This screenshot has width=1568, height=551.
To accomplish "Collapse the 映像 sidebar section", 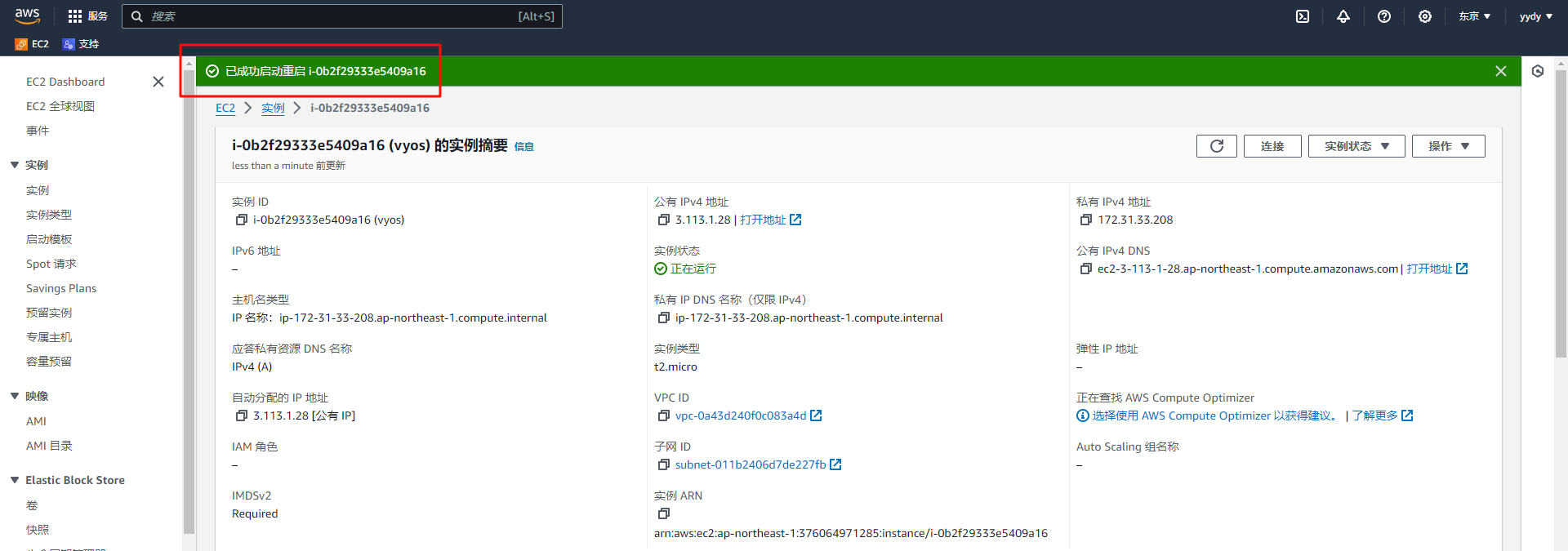I will (x=15, y=396).
